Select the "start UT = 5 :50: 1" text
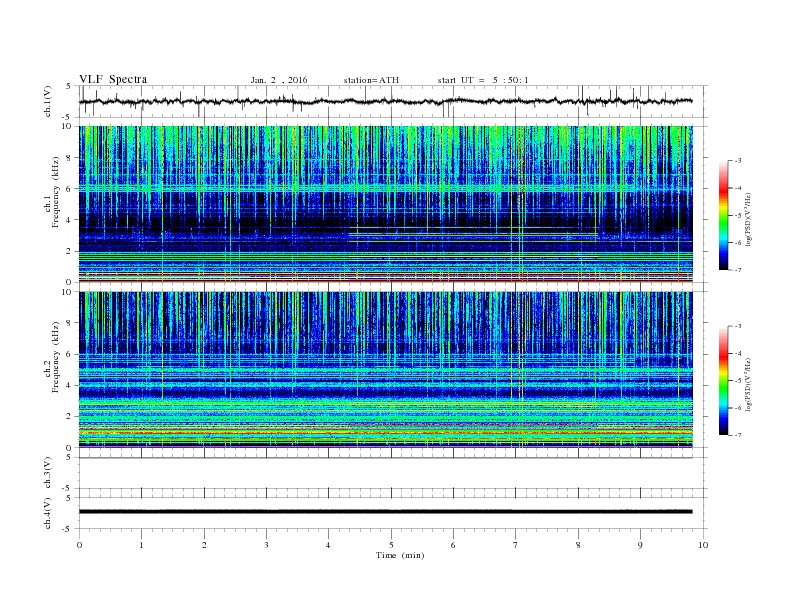 483,80
